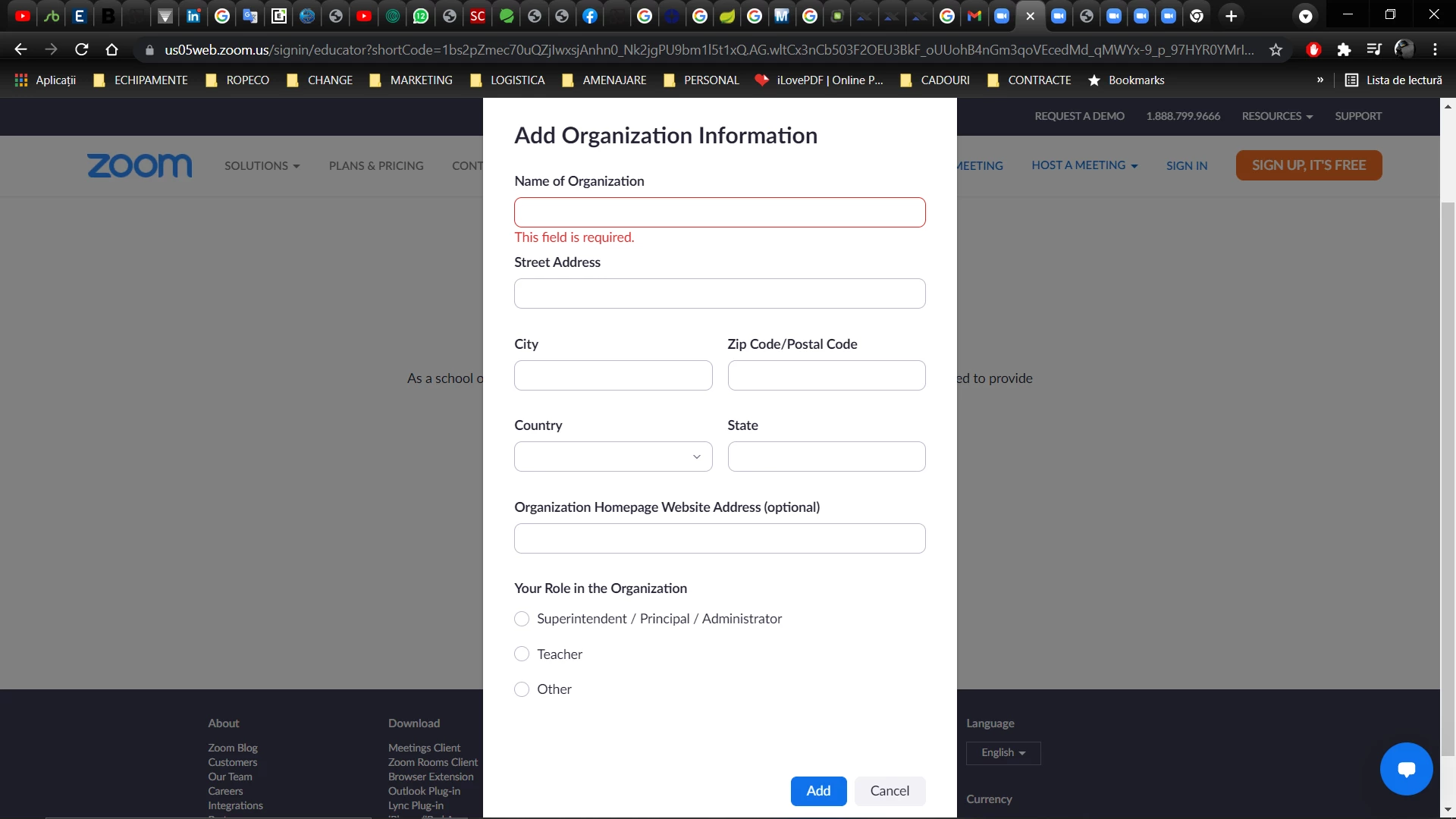Open Lista de lectură reading list

(1394, 80)
